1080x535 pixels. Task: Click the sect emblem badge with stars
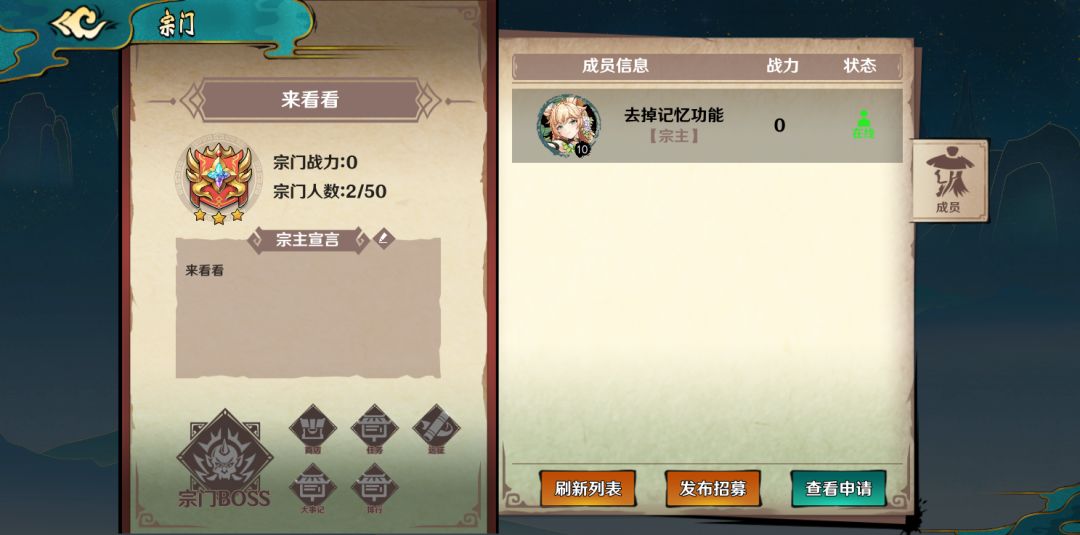[218, 182]
